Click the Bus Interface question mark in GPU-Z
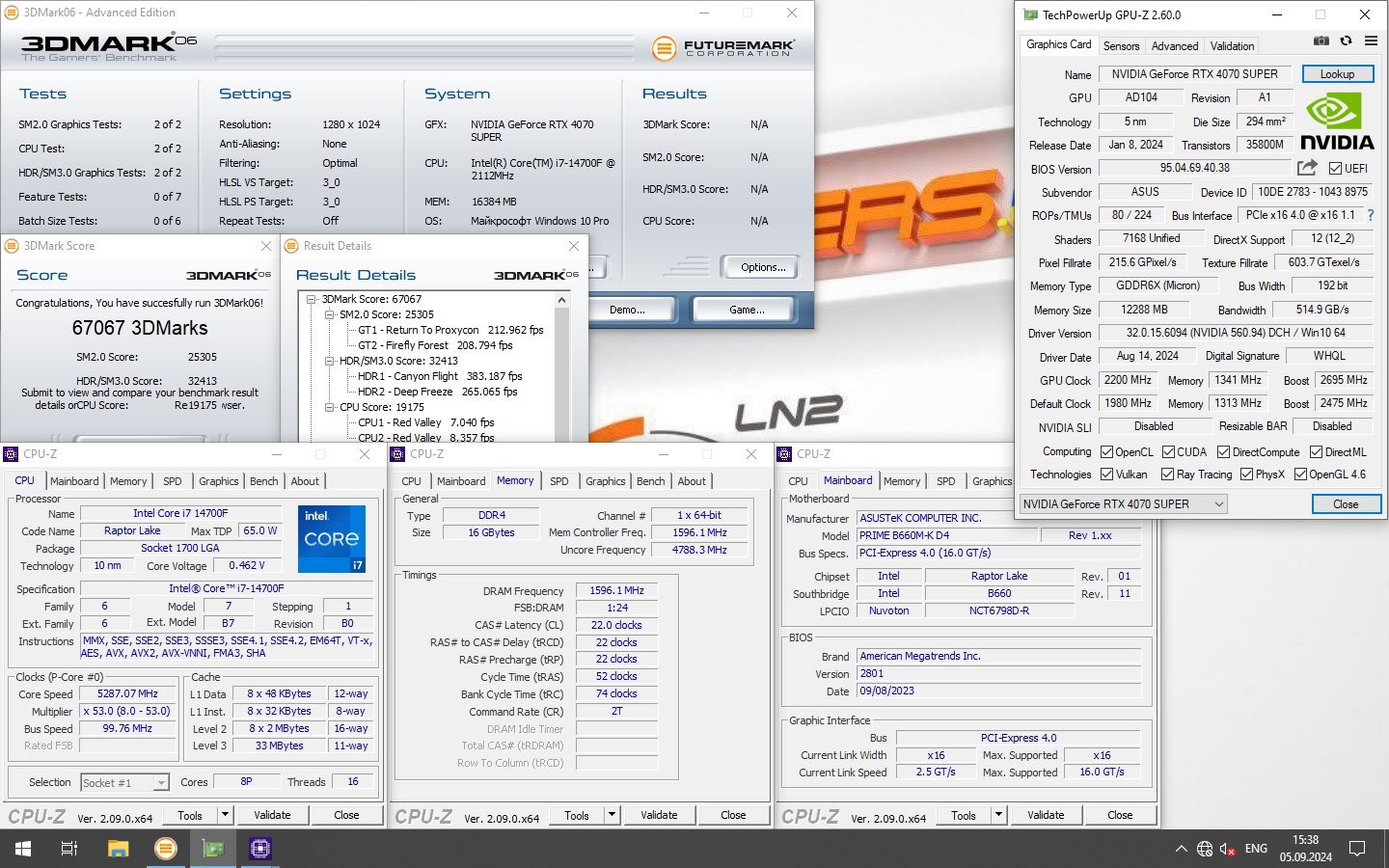The height and width of the screenshot is (868, 1389). (x=1370, y=215)
